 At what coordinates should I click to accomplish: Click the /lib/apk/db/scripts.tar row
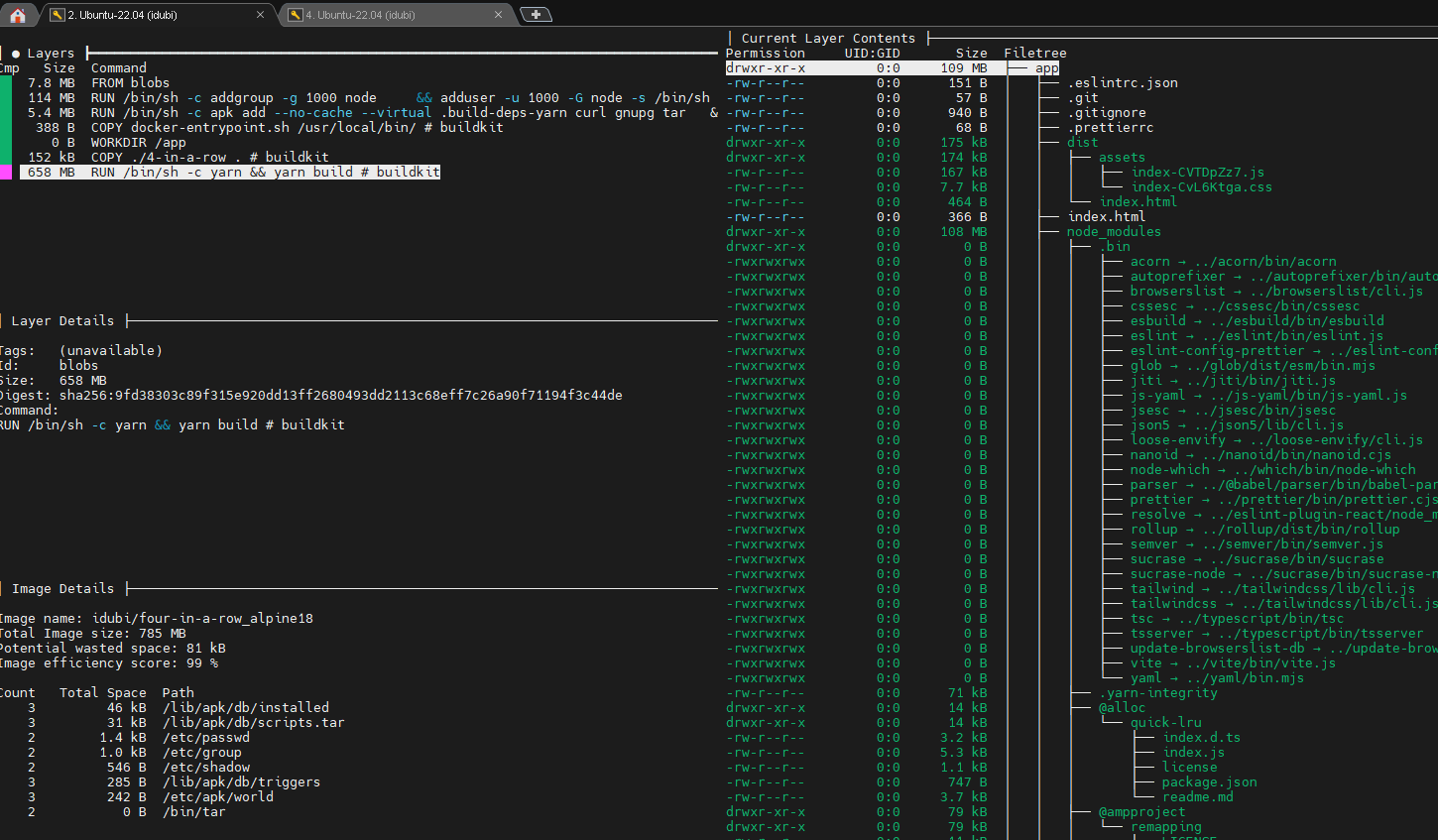point(186,722)
